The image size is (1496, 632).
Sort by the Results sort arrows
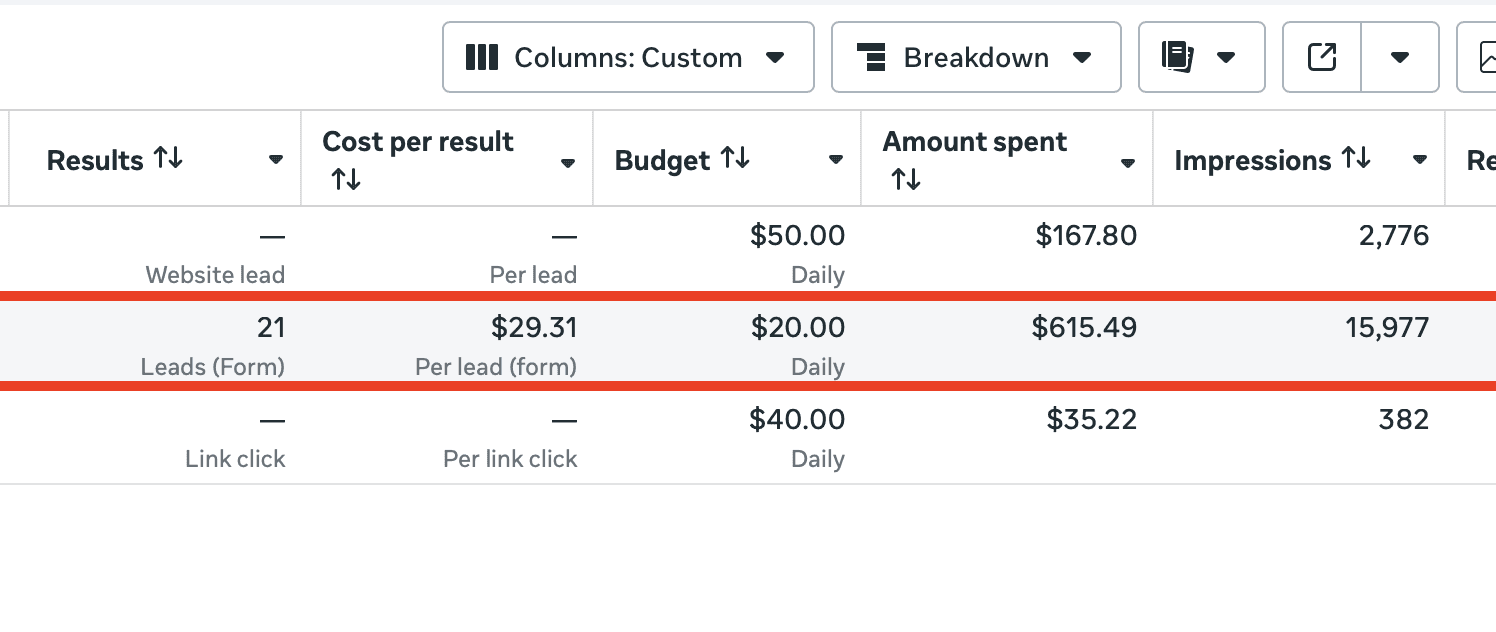[x=168, y=158]
